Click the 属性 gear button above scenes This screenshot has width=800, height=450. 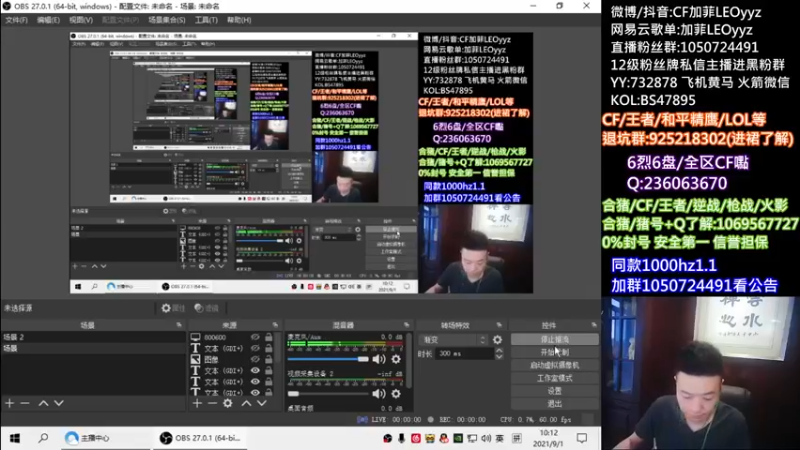[x=173, y=308]
